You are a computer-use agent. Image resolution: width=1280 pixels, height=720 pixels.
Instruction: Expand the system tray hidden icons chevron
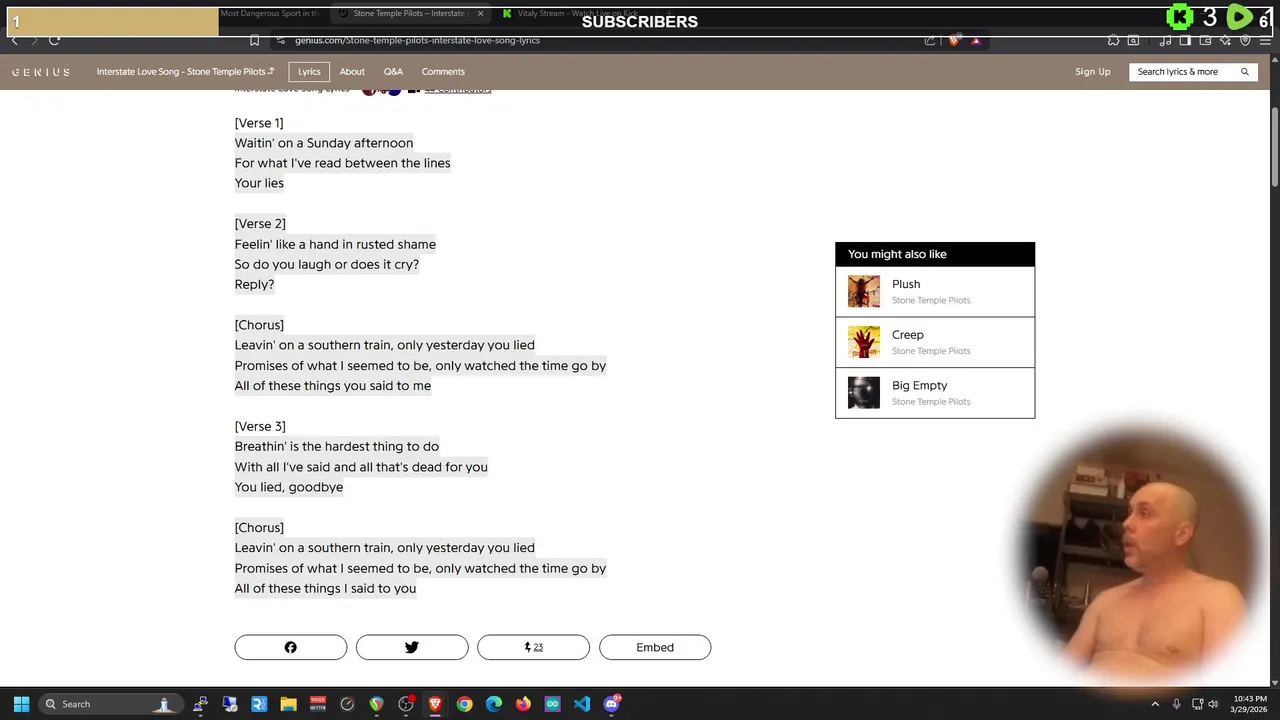point(1155,704)
